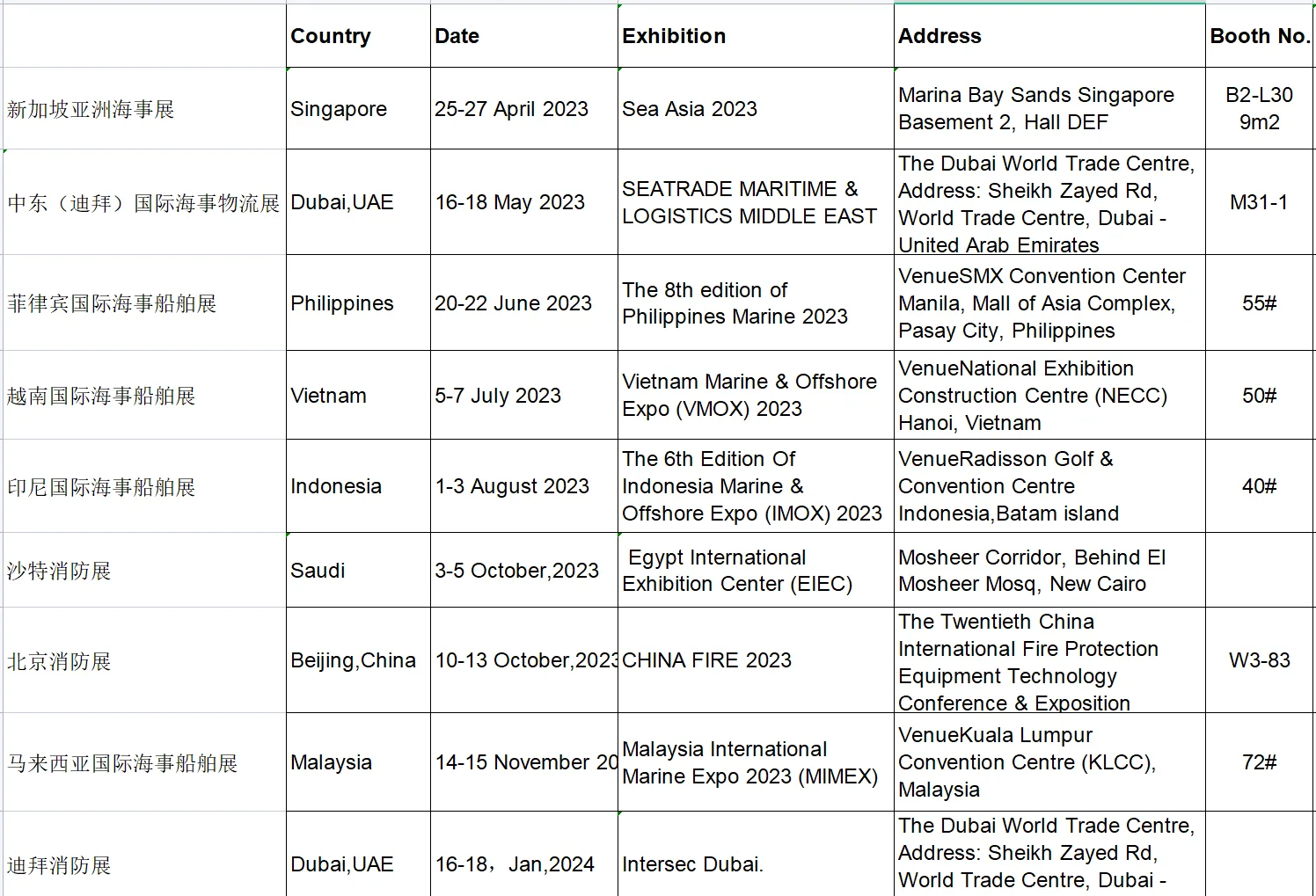Click the Intersec Dubai exhibition cell
Screen dimensions: 1316x896
pyautogui.click(x=755, y=864)
